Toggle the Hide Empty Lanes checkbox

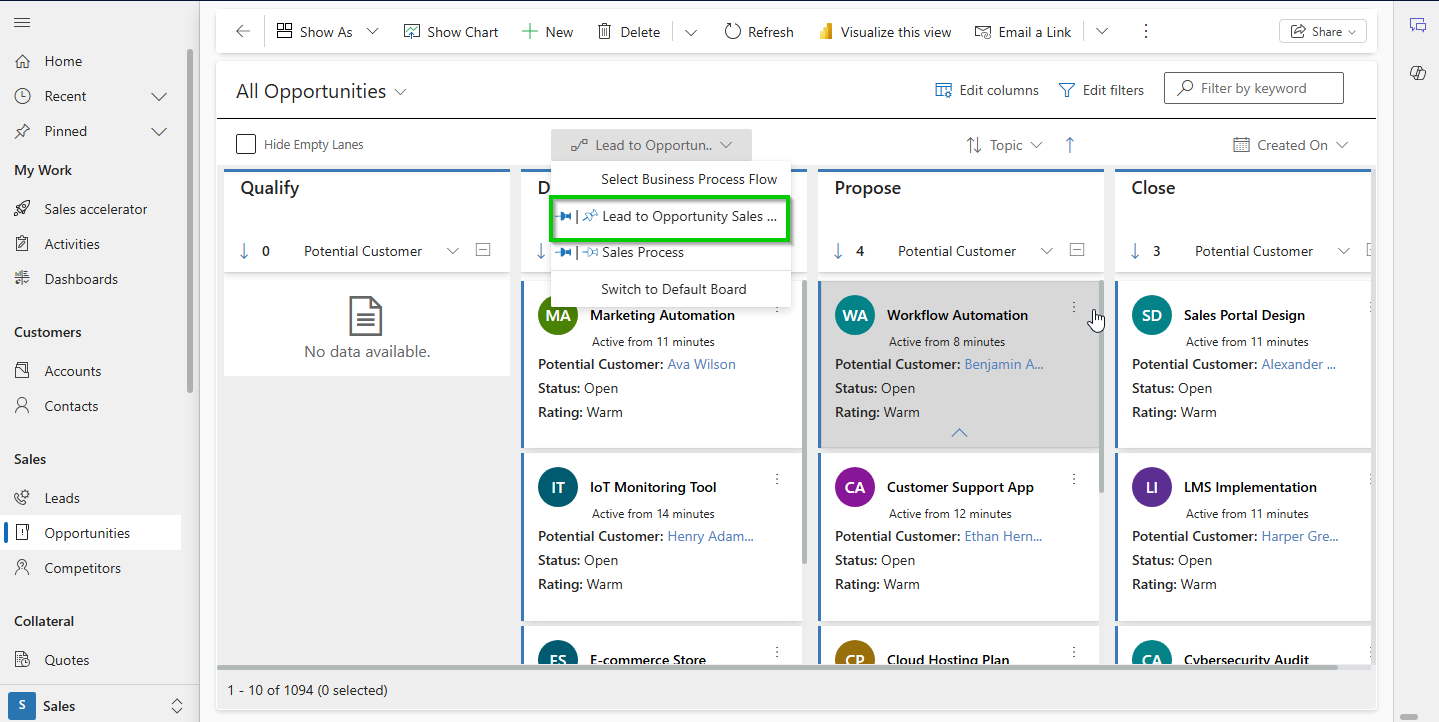click(246, 145)
